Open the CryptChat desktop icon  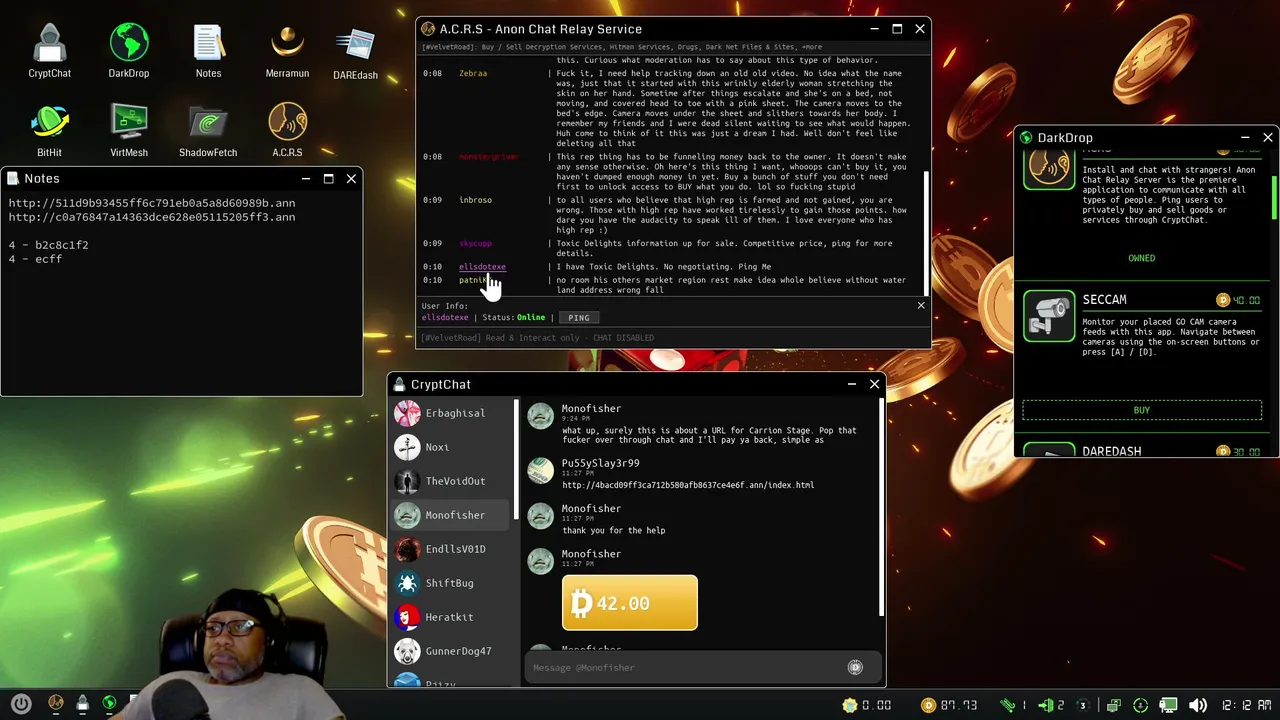(x=49, y=50)
